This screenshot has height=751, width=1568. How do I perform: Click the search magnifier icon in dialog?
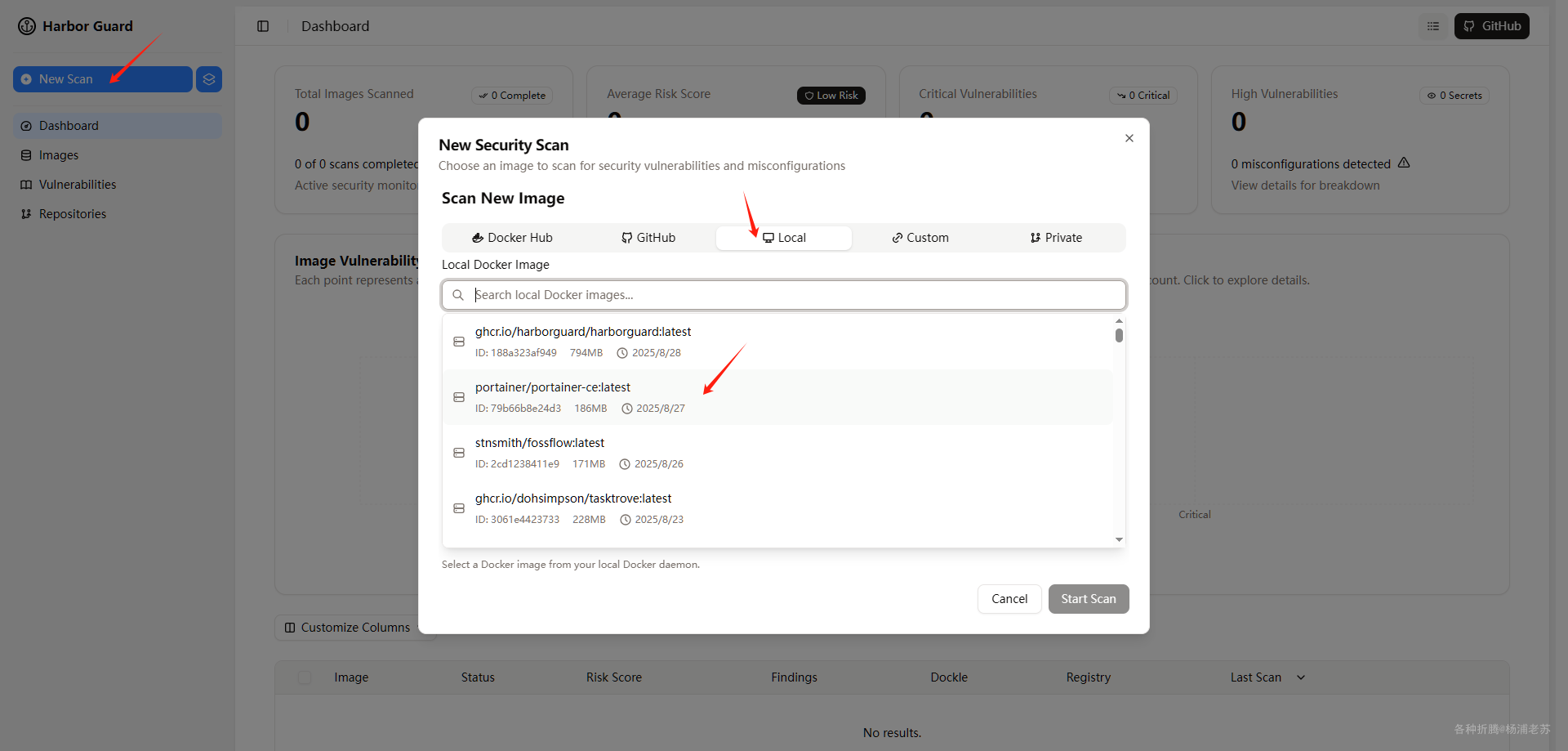458,295
